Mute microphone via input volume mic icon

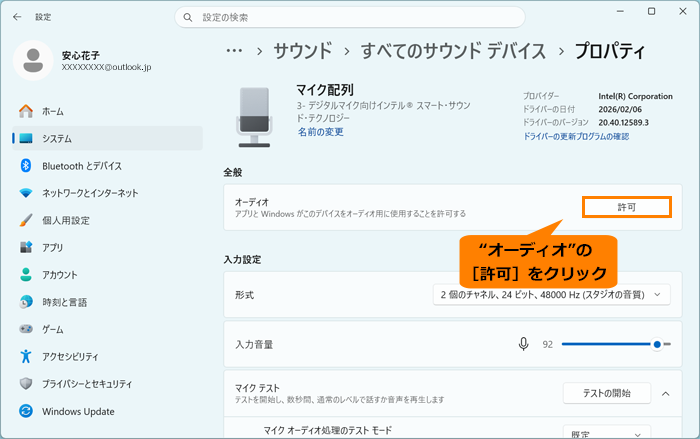tap(524, 344)
